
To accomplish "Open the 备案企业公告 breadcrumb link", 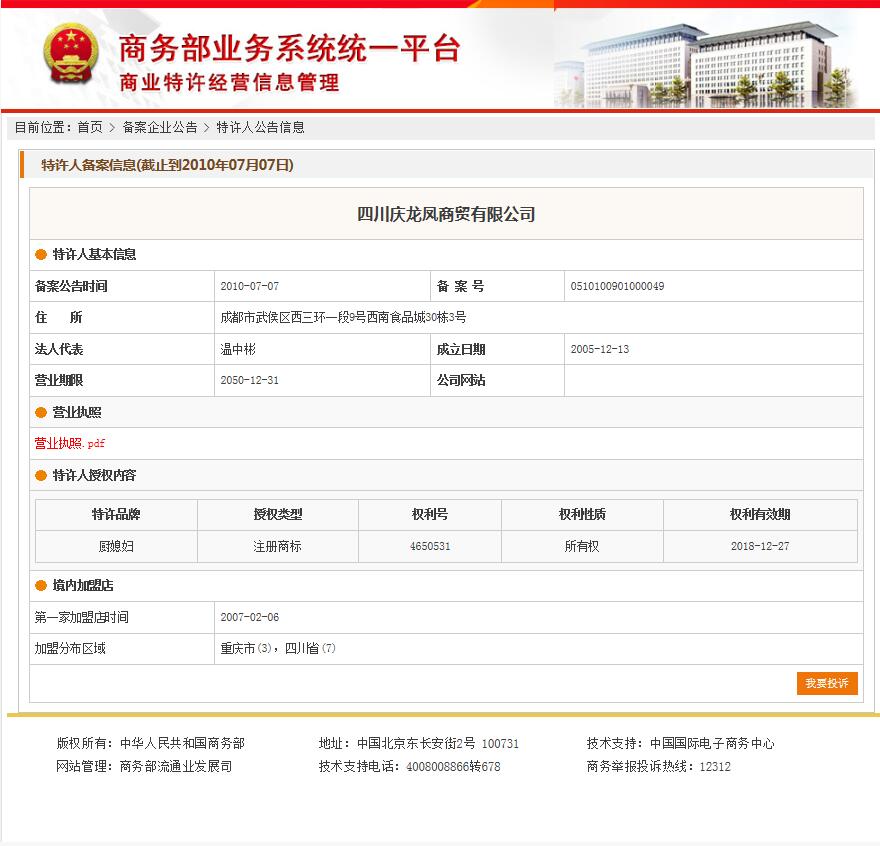I will [x=160, y=127].
